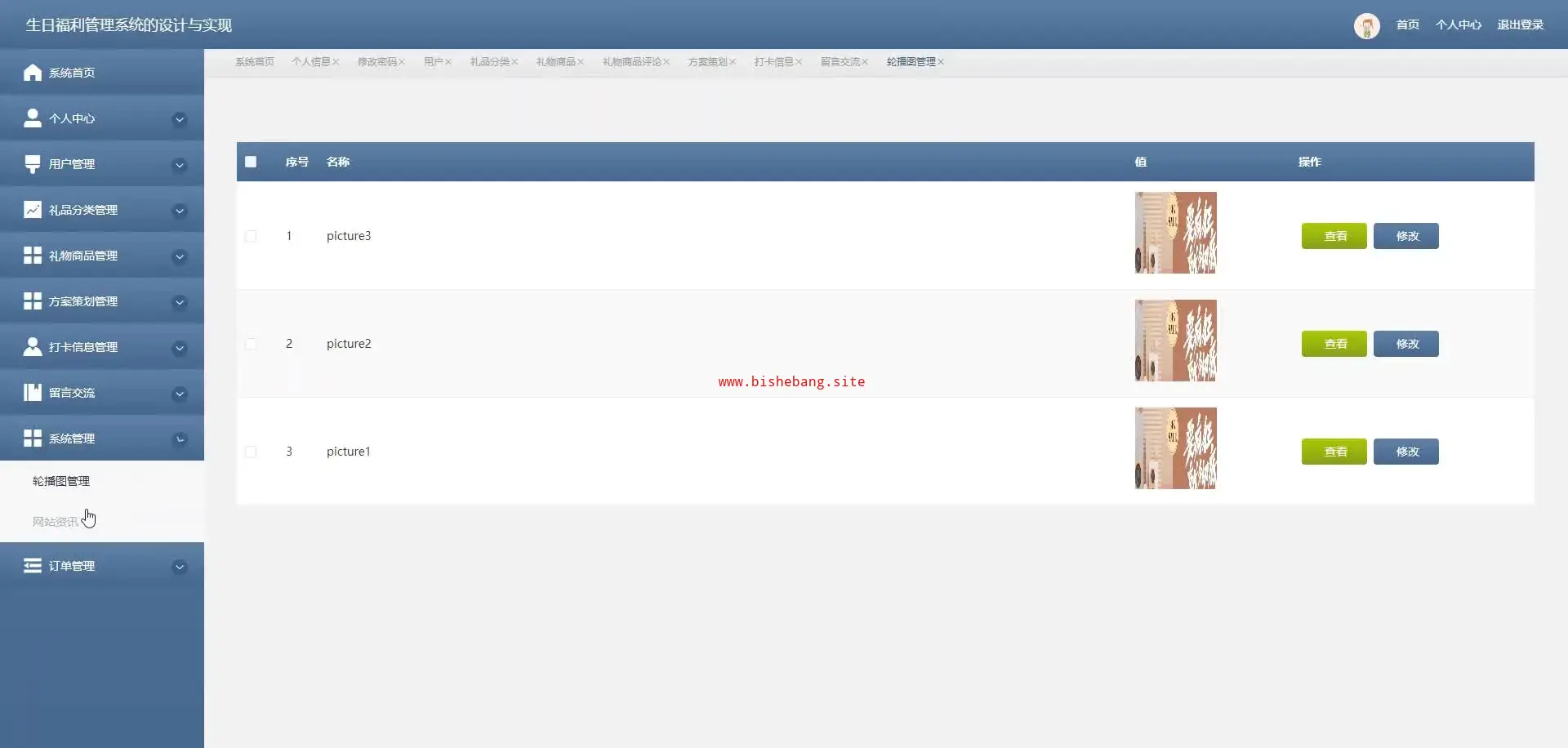Image resolution: width=1568 pixels, height=748 pixels.
Task: Expand the 订单管理 menu arrow
Action: click(180, 567)
